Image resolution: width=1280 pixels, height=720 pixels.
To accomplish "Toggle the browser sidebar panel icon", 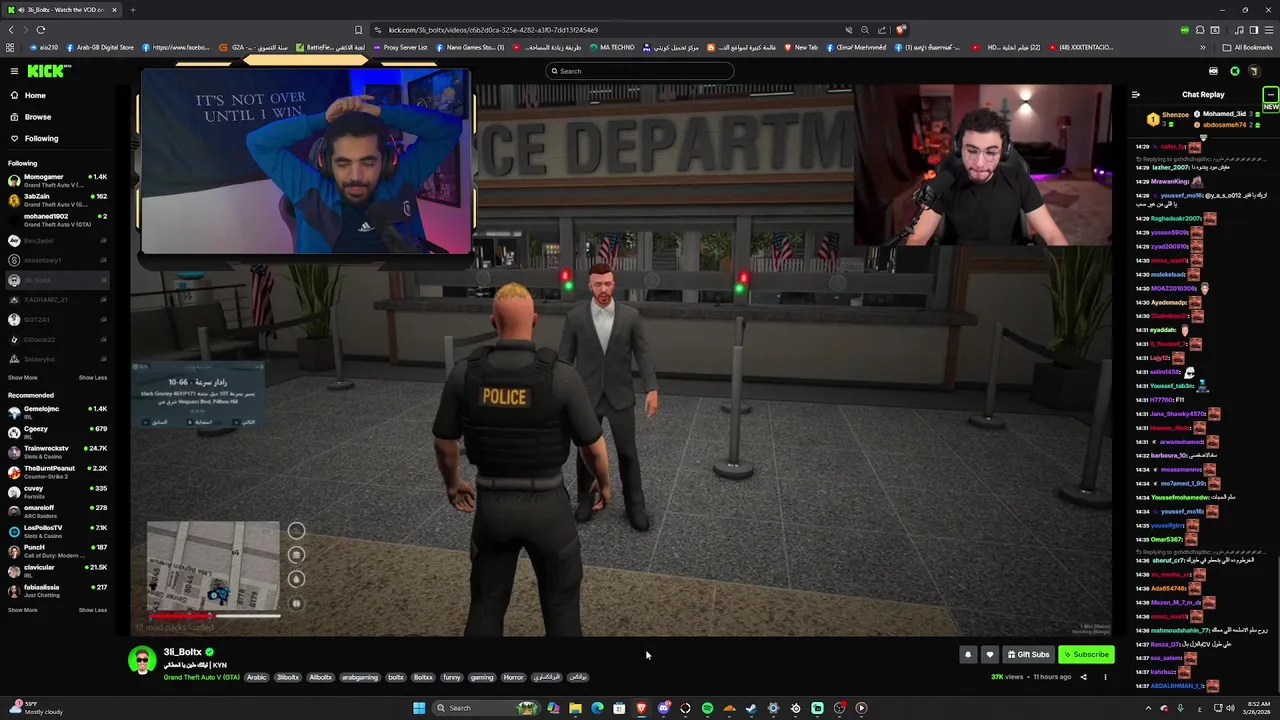I will 1254,30.
